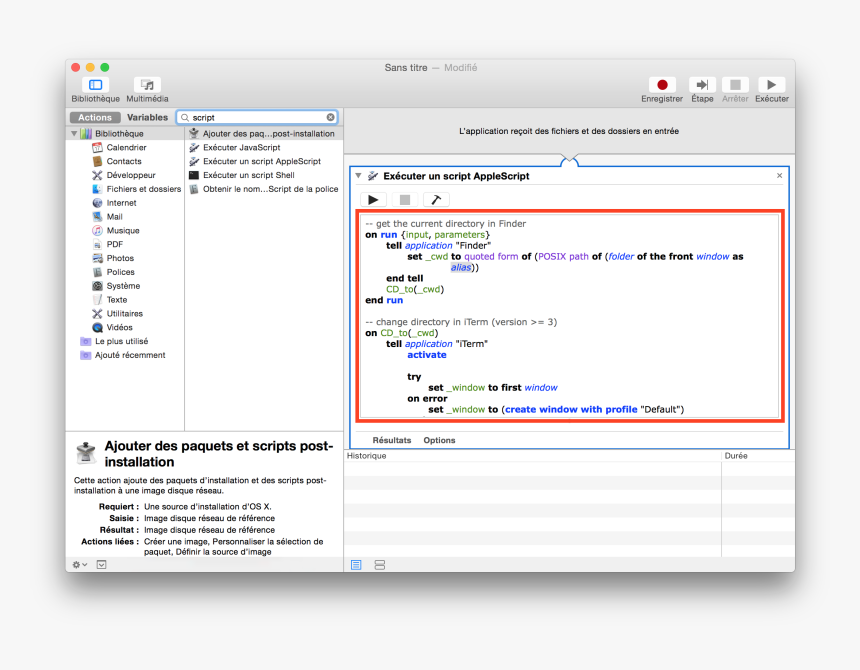Select the Système category

tap(123, 286)
